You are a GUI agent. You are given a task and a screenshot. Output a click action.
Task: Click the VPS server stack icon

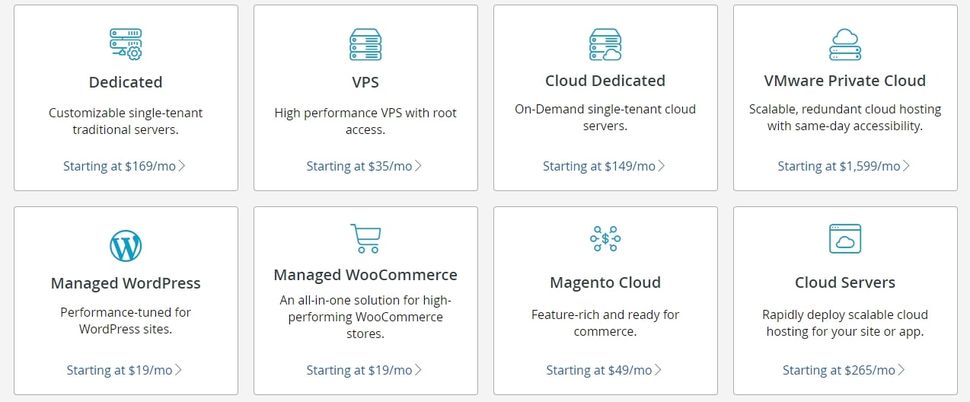pyautogui.click(x=365, y=45)
